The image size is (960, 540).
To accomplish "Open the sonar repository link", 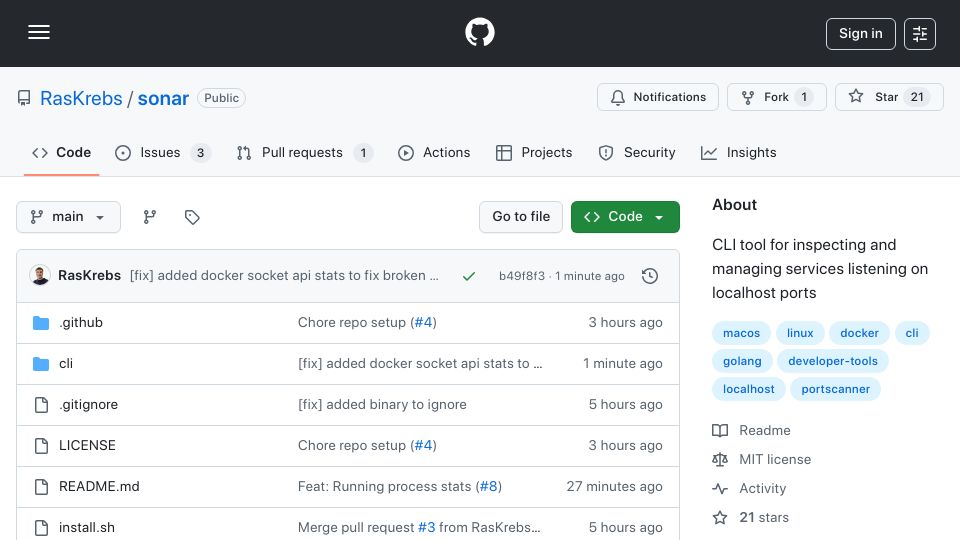I will coord(163,98).
